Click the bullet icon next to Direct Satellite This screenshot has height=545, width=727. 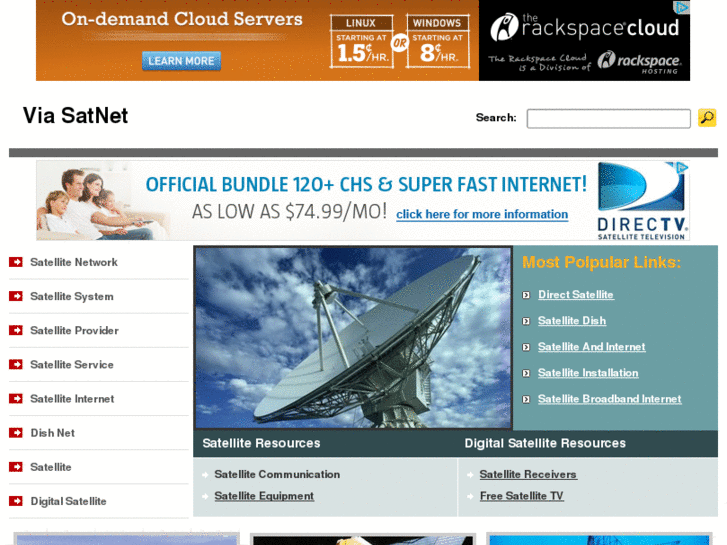click(526, 295)
